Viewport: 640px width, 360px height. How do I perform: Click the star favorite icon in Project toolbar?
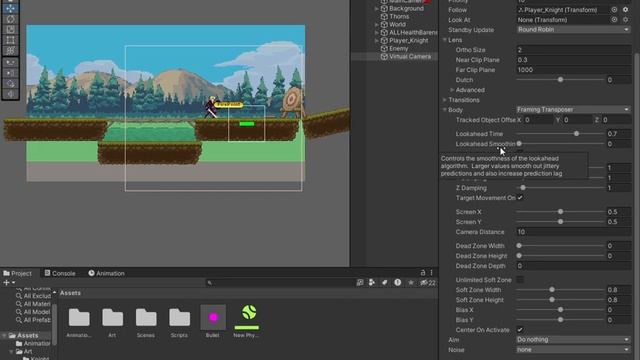tap(411, 282)
